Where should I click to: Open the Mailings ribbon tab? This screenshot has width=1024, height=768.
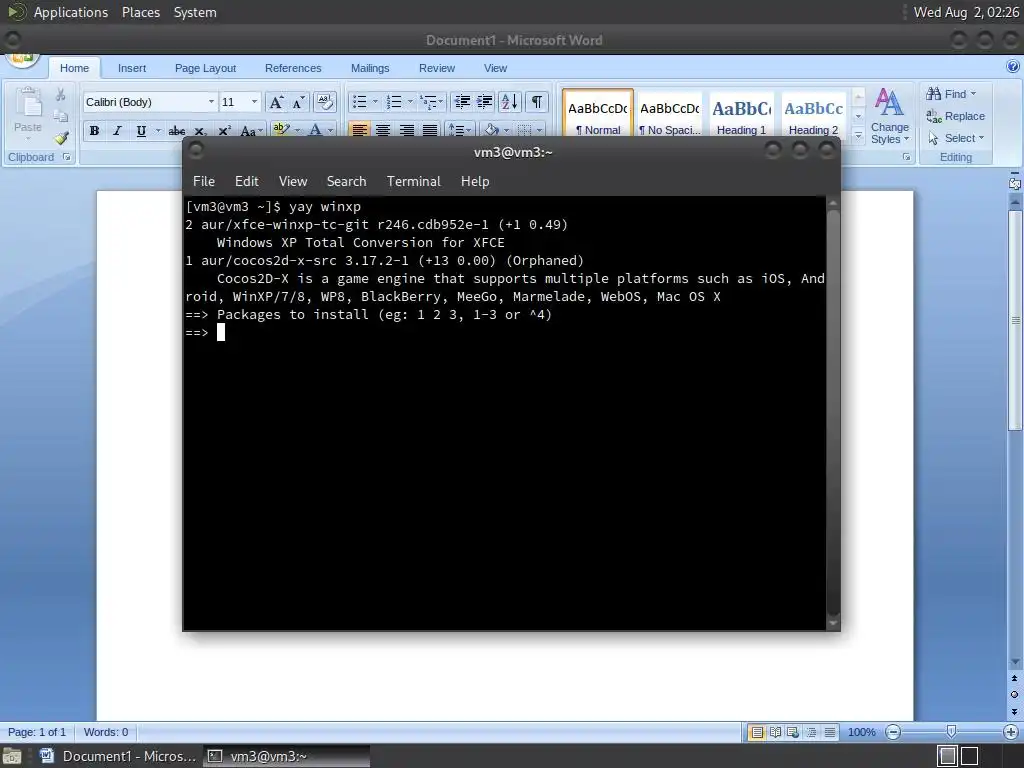pos(370,68)
